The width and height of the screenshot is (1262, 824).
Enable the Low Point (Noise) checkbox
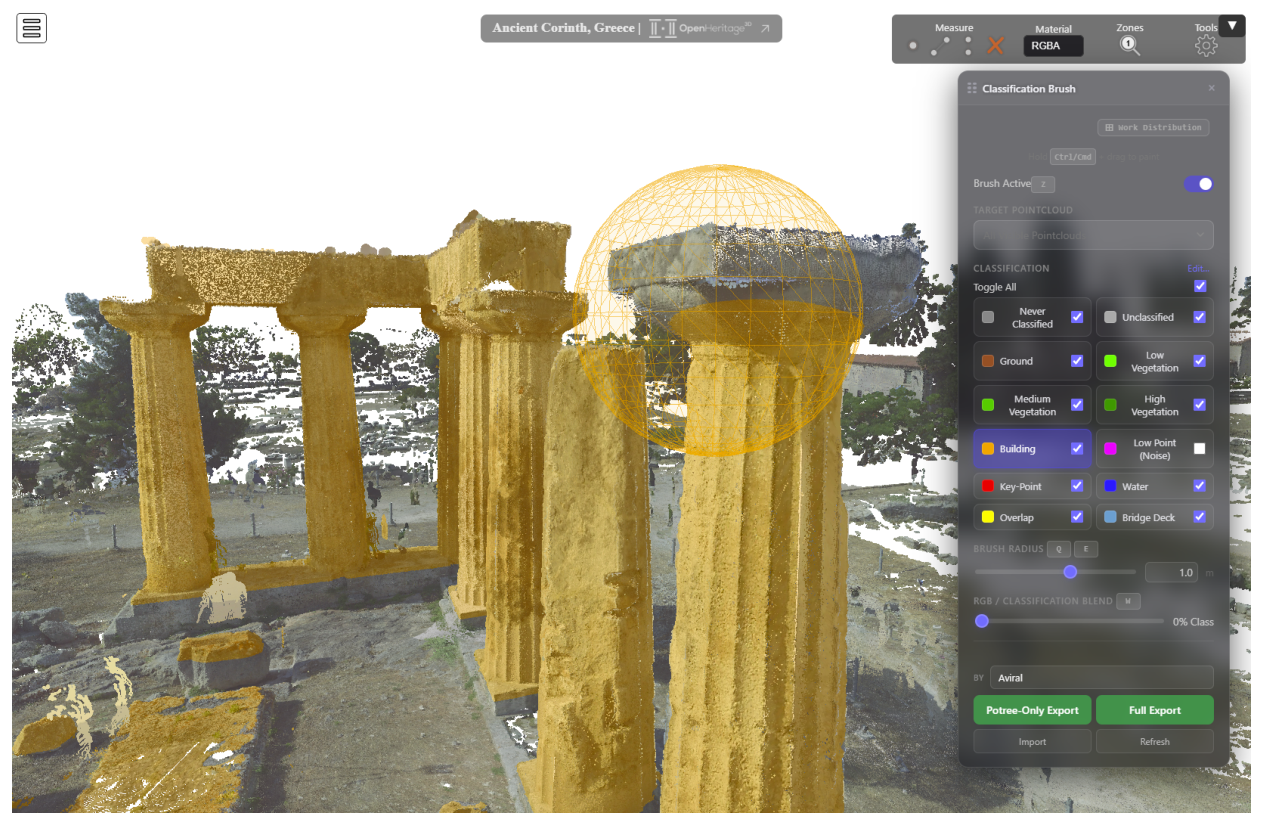click(1199, 449)
